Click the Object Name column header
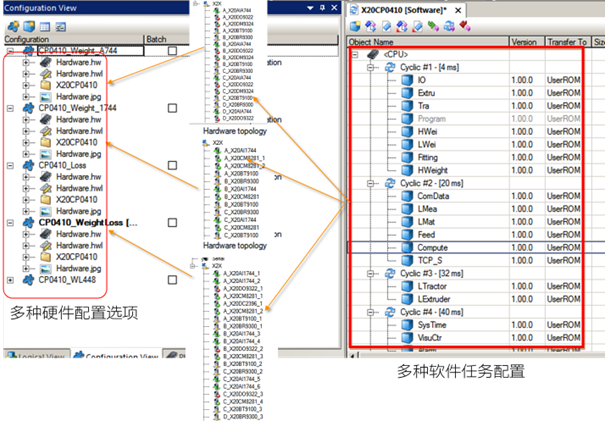 point(374,42)
